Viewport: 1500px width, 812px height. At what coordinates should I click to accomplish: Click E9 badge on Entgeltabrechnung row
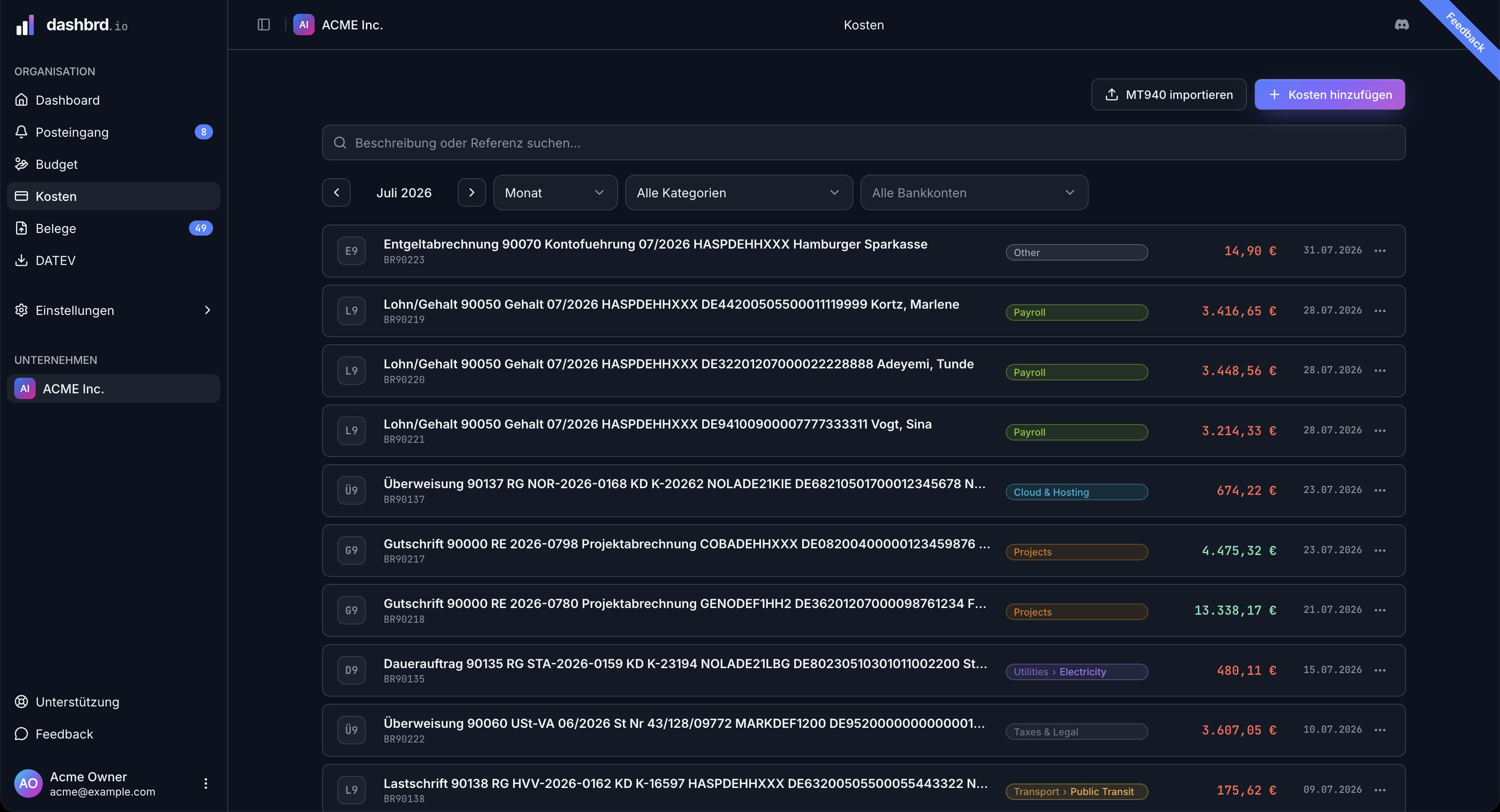point(352,251)
